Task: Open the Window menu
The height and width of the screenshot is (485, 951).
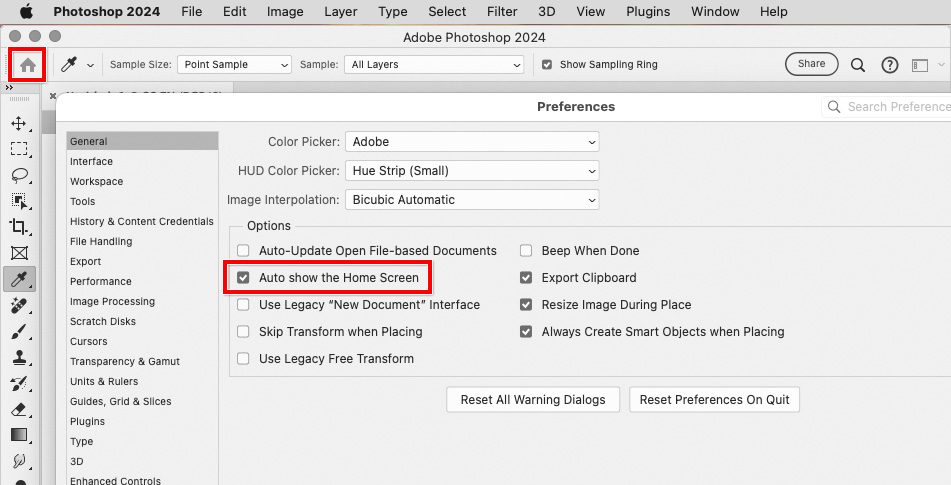Action: tap(715, 12)
